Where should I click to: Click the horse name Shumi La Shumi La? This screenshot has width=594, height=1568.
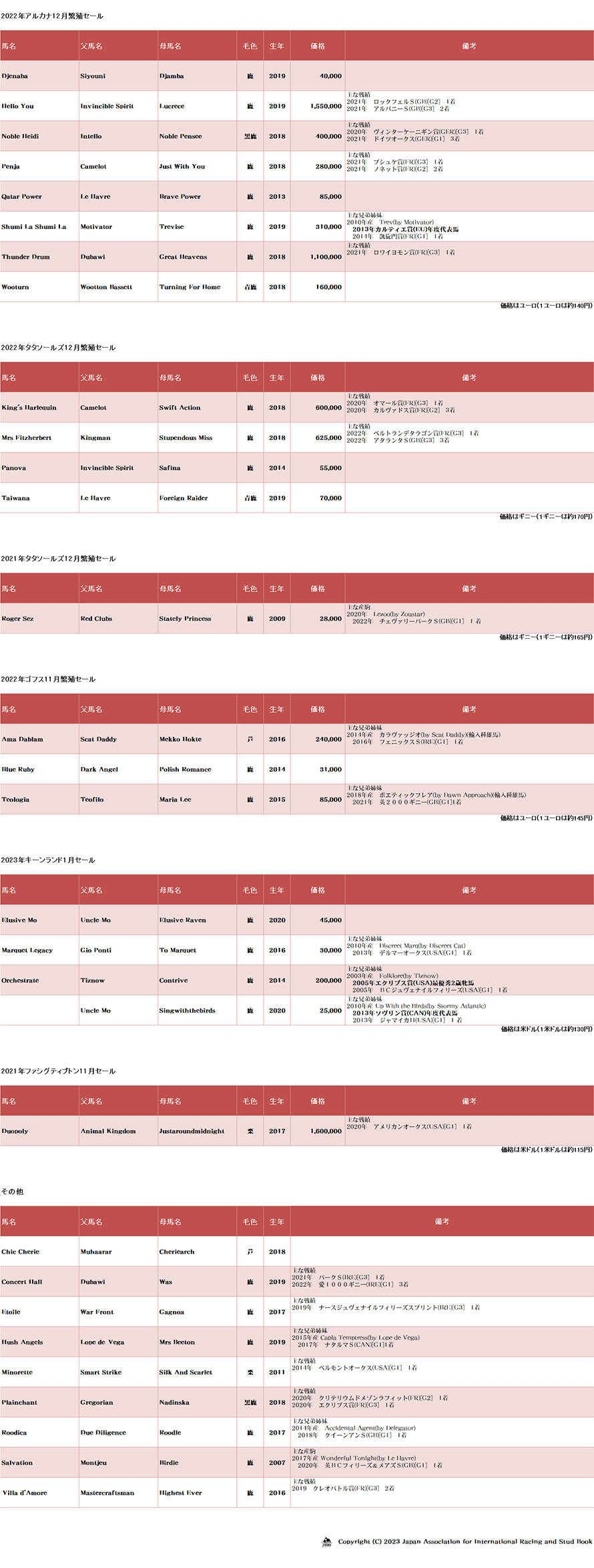[34, 227]
